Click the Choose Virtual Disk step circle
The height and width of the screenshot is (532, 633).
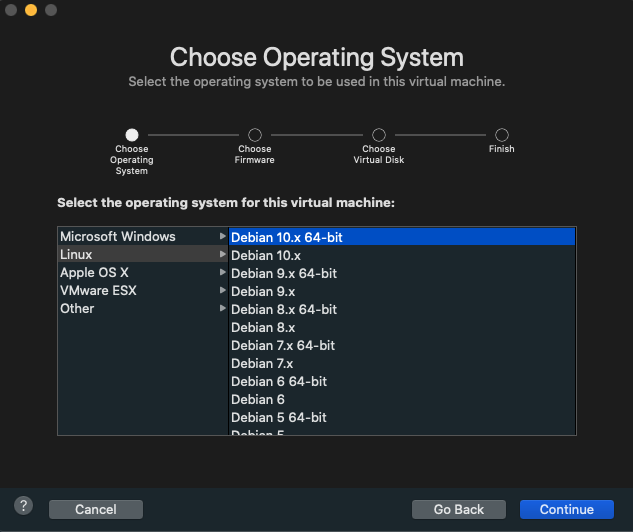(379, 134)
